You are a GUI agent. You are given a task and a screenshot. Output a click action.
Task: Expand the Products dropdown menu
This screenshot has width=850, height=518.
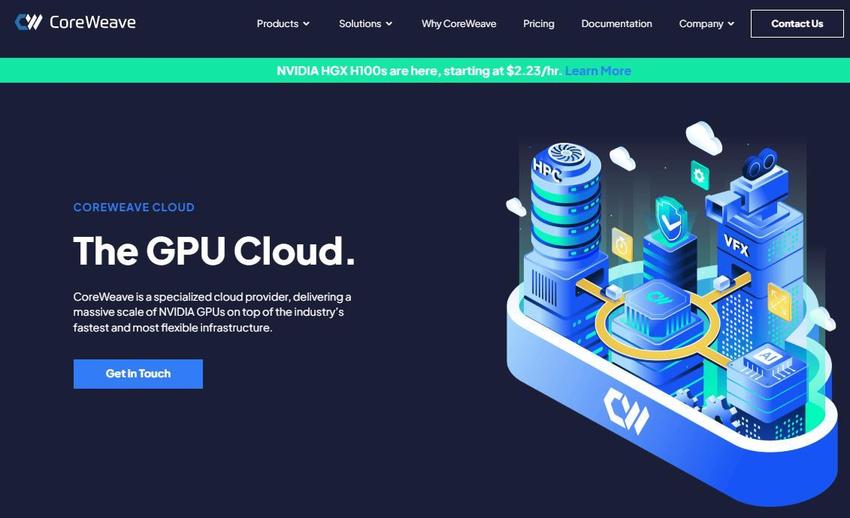click(283, 24)
